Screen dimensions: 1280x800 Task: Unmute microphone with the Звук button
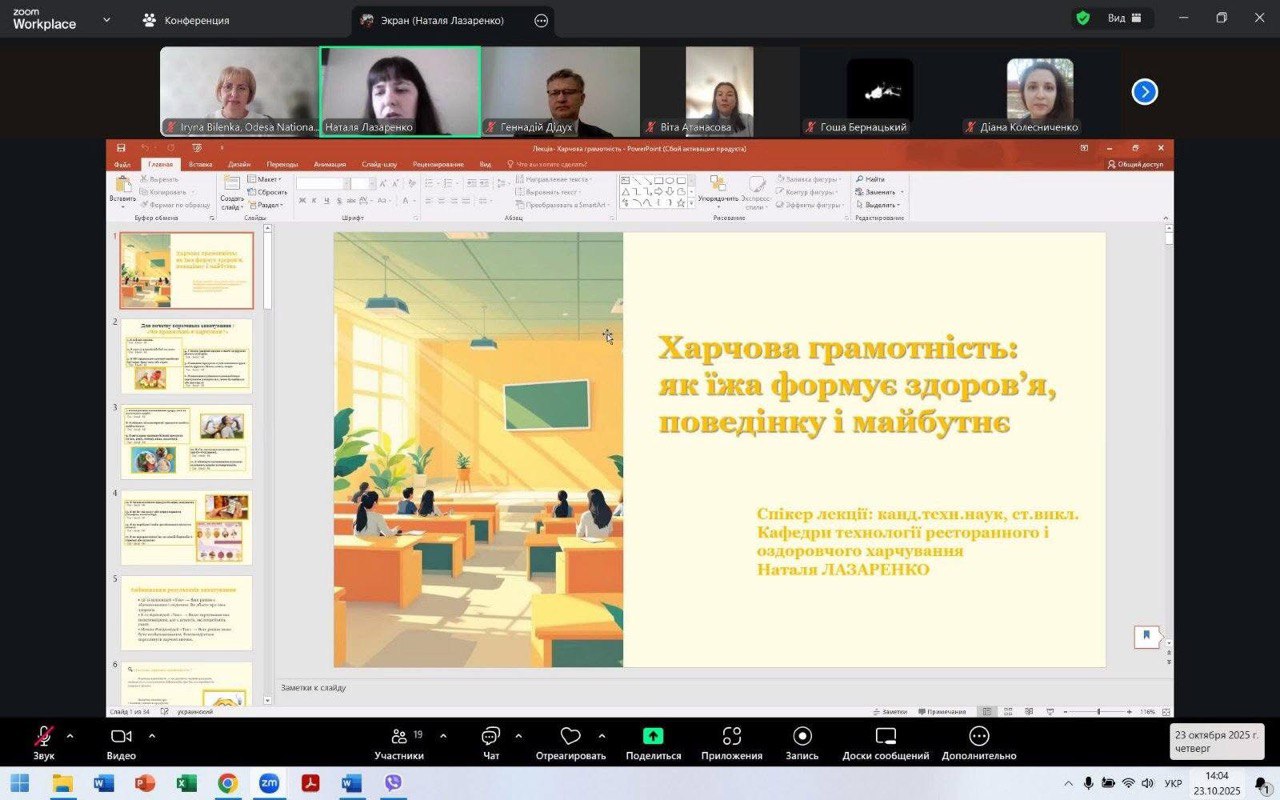point(44,738)
